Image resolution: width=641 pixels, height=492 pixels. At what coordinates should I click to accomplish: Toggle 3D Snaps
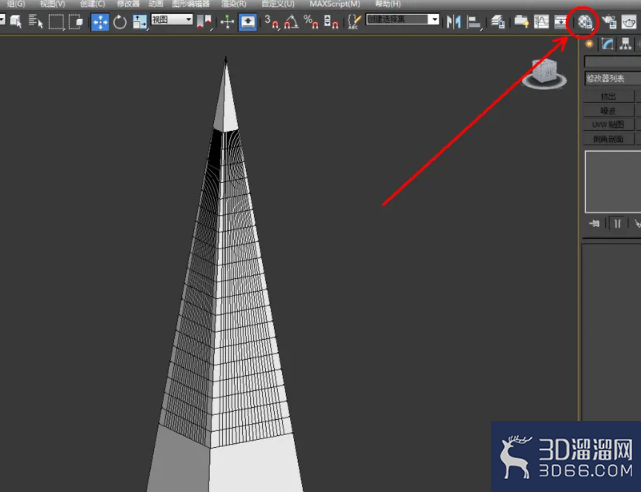pyautogui.click(x=271, y=22)
